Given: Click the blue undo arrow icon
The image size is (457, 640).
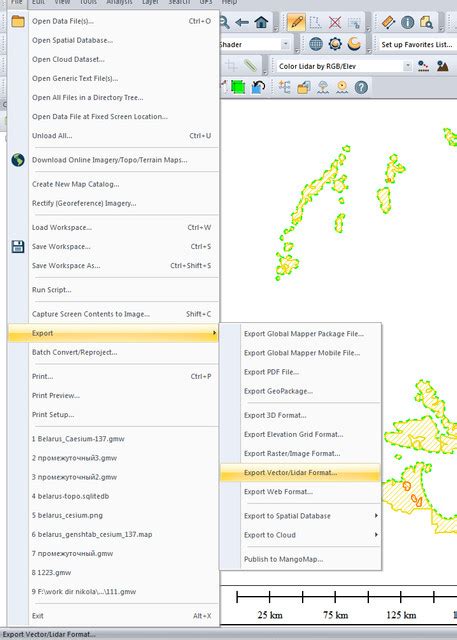Looking at the screenshot, I should [258, 87].
